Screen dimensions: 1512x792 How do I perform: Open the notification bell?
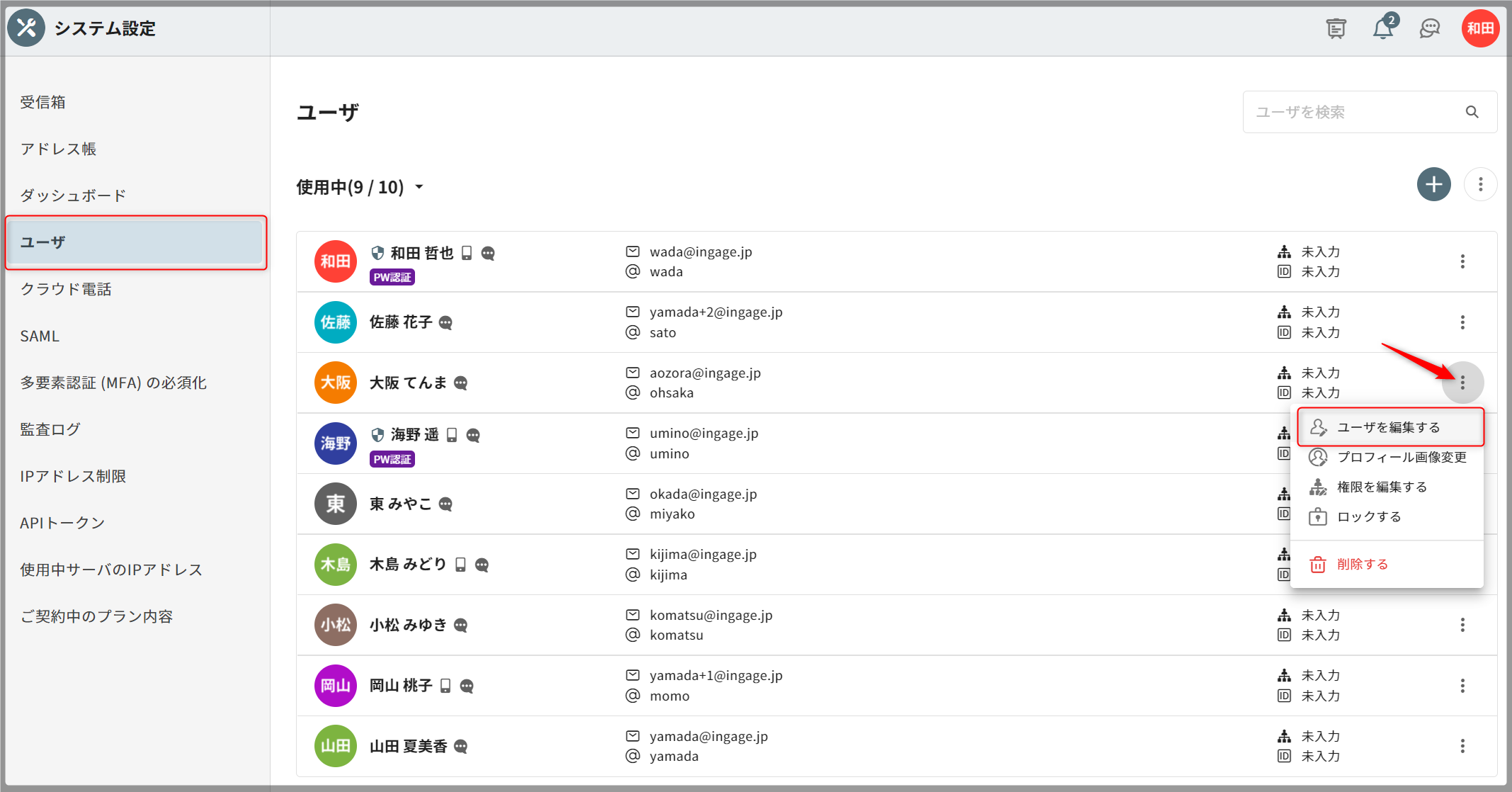[x=1382, y=28]
